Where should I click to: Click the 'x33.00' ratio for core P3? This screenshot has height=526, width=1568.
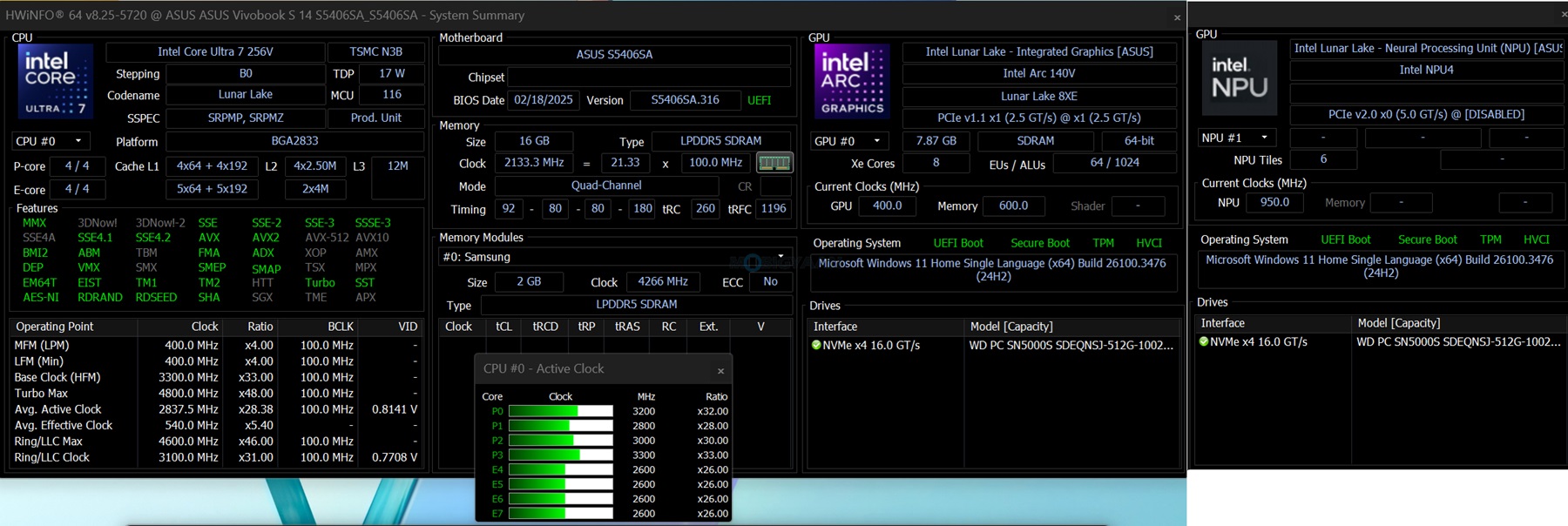click(713, 455)
